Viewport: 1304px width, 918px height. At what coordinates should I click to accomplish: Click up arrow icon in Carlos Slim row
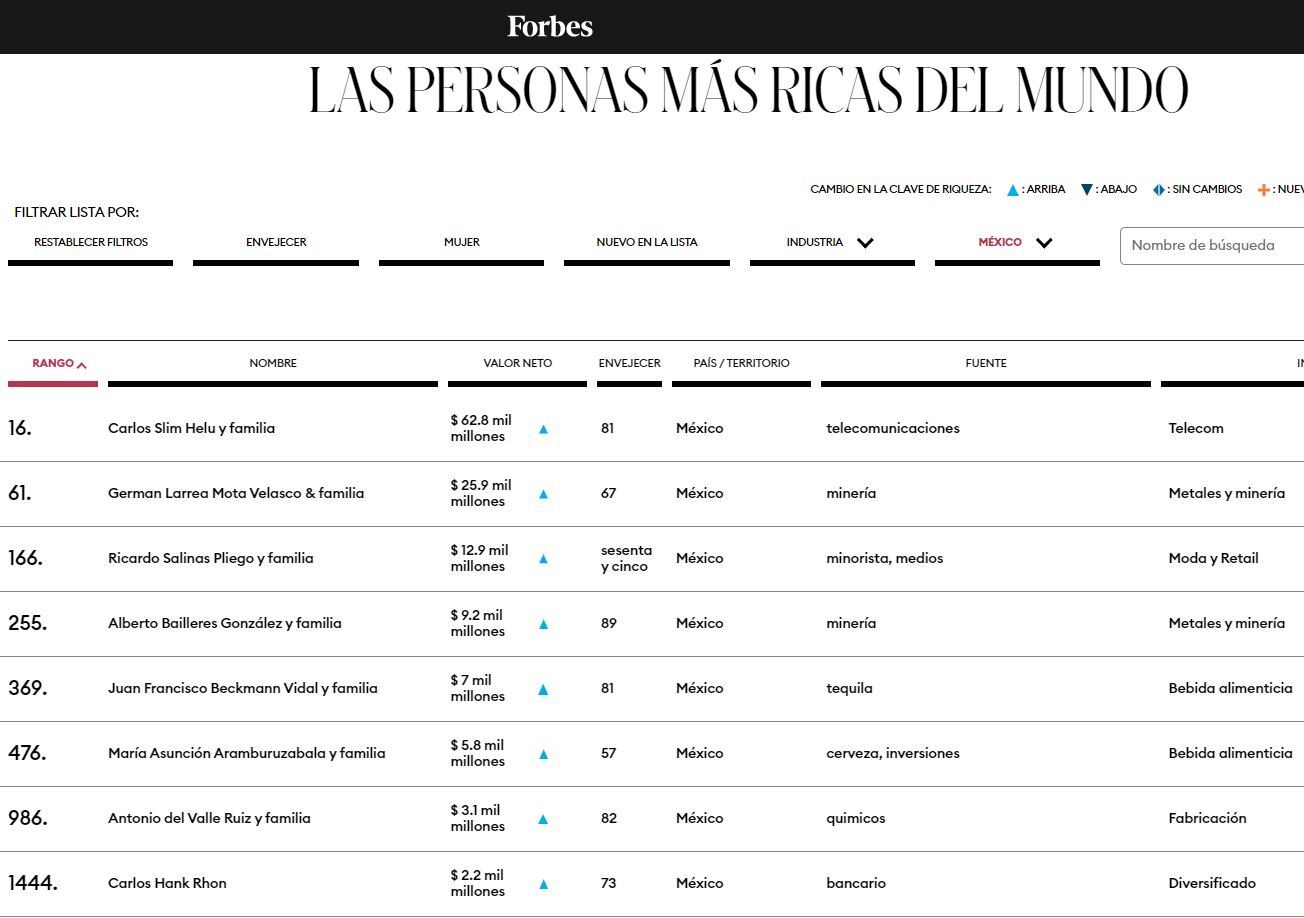pyautogui.click(x=544, y=429)
